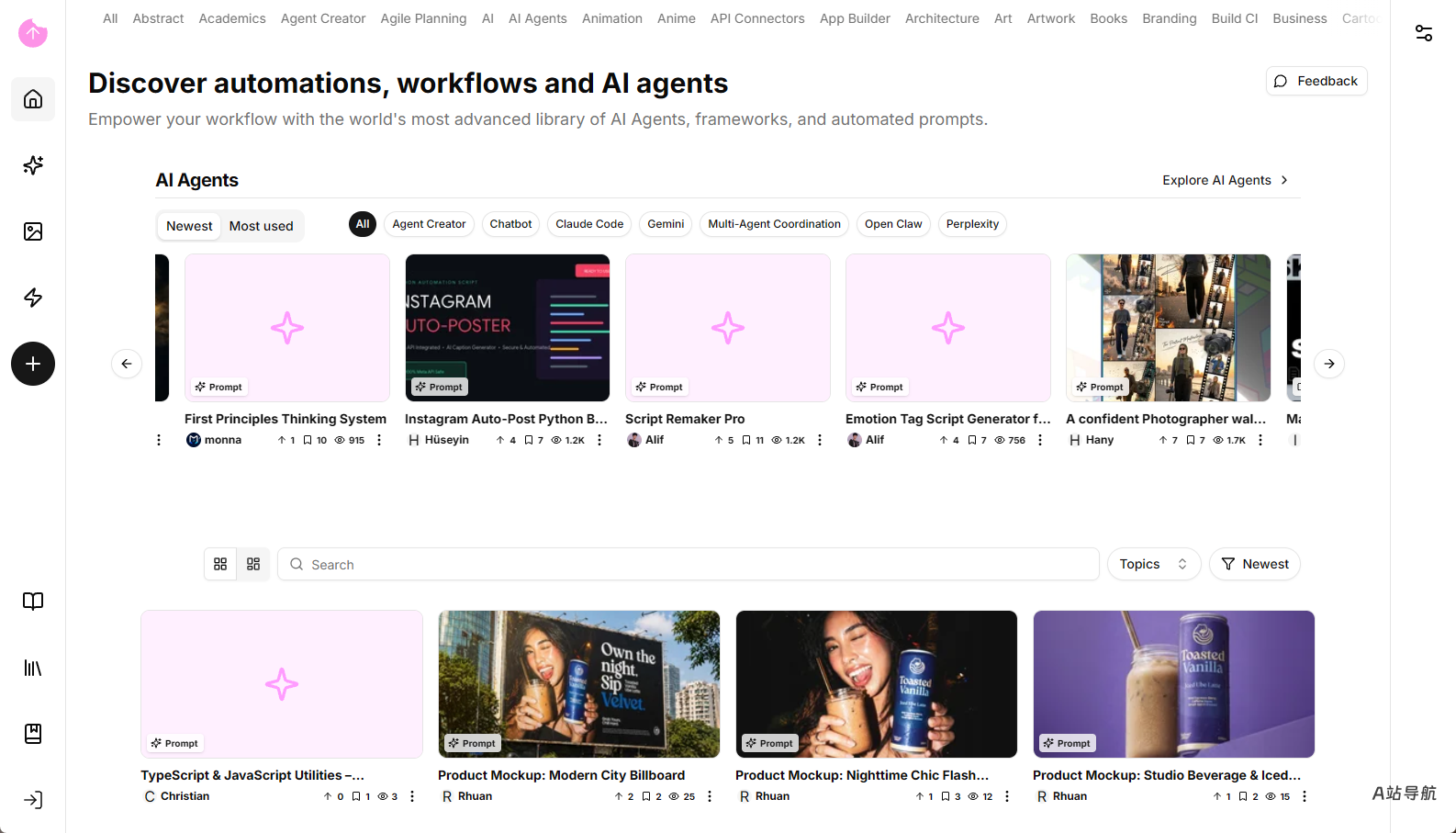Open options menu for Script Remaker Pro
1456x833 pixels.
[x=820, y=440]
